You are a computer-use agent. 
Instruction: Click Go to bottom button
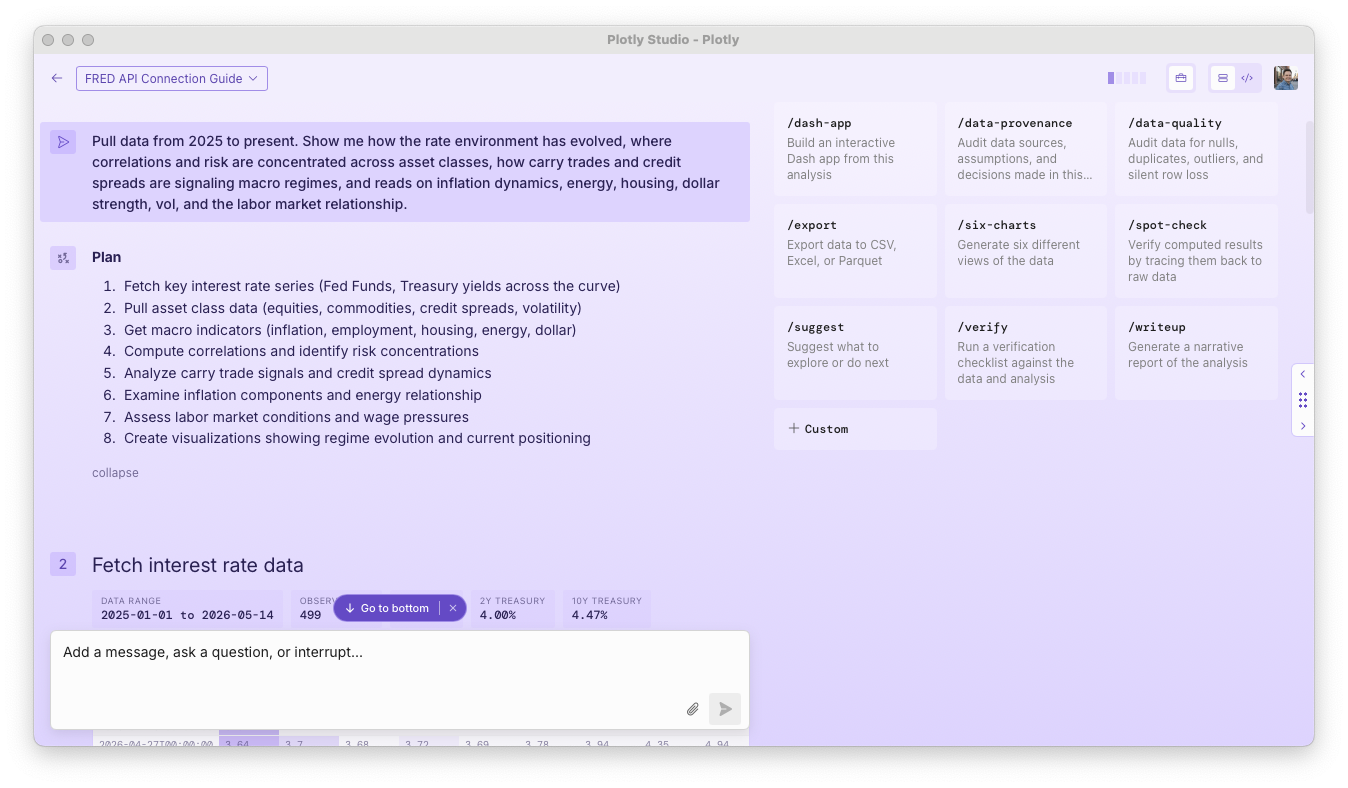386,608
